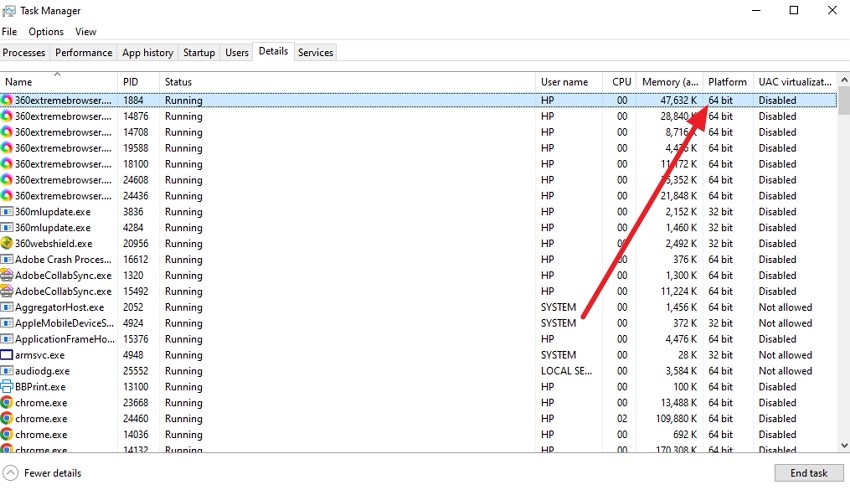Click the 11,224 K memory value
850x490 pixels.
[x=679, y=291]
